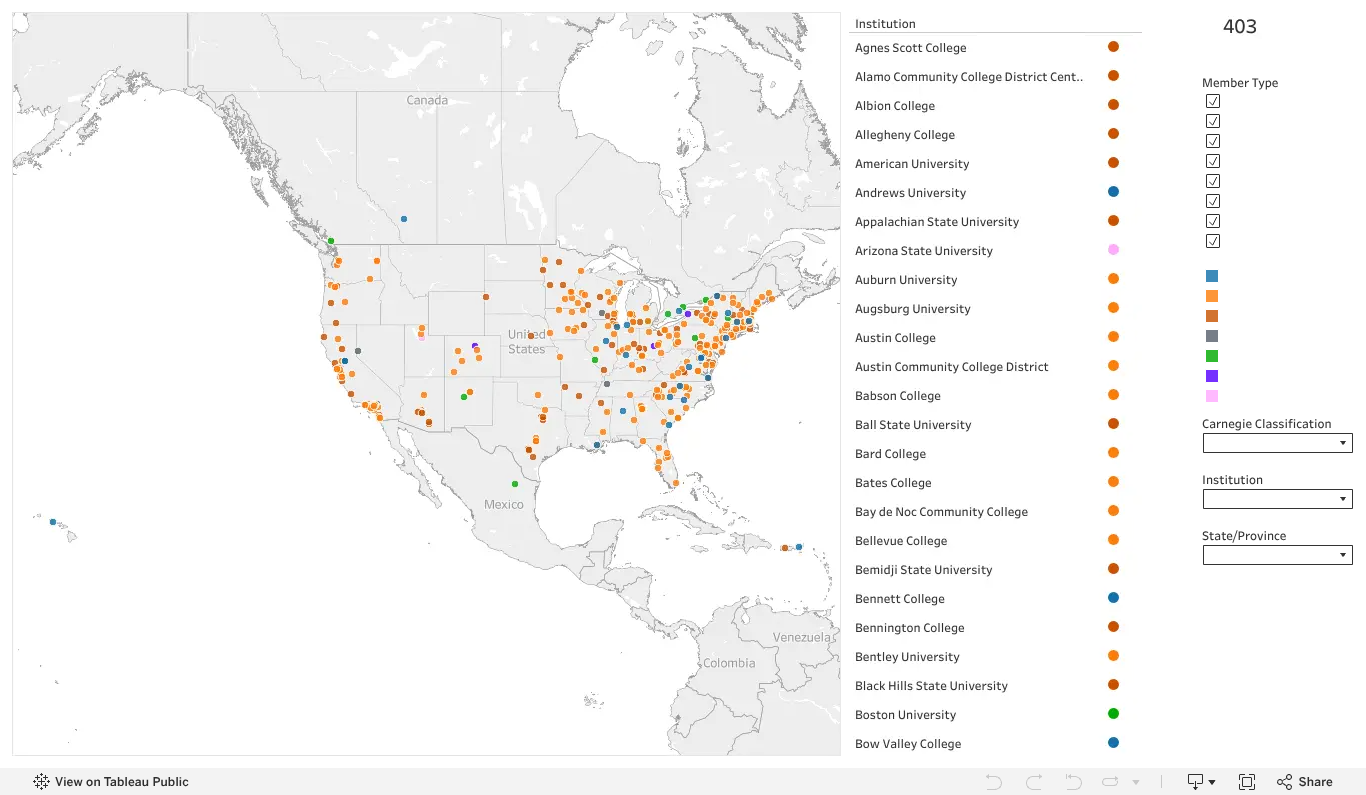This screenshot has height=795, width=1366.
Task: Click the Revert icon in the bottom toolbar
Action: [x=1073, y=782]
